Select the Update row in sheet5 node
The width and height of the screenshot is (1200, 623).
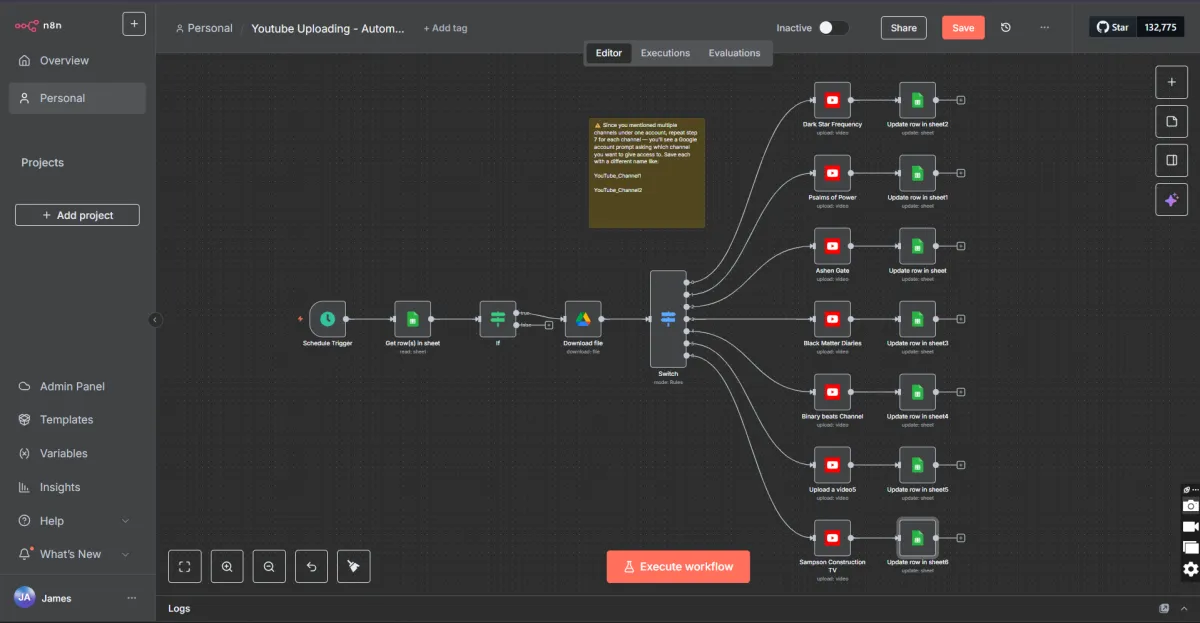[917, 465]
